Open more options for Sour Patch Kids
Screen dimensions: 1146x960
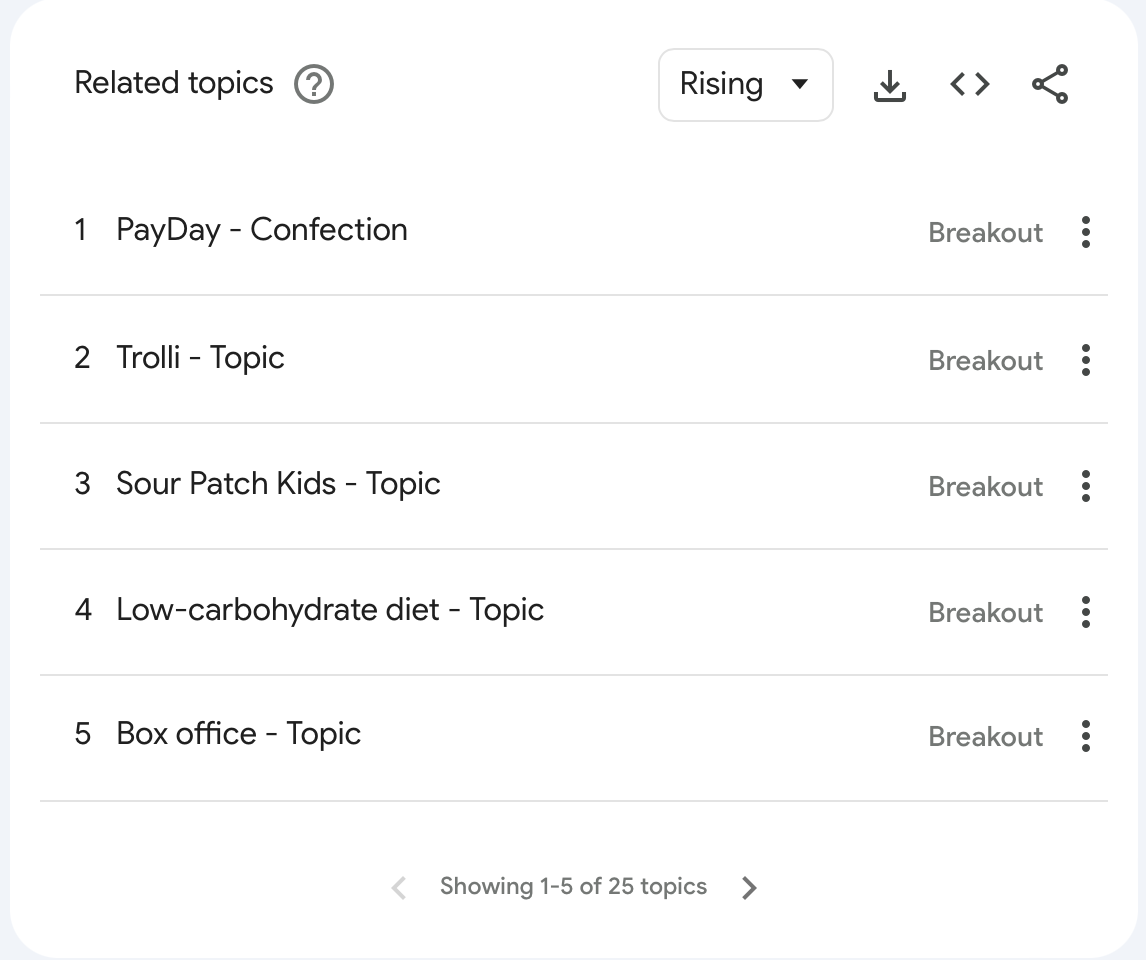pos(1086,486)
